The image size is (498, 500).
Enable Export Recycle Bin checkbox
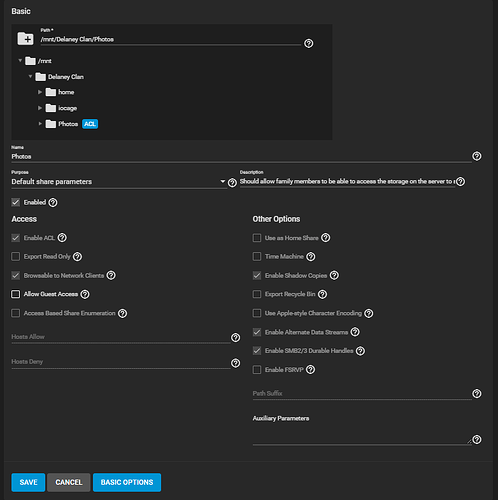[257, 294]
